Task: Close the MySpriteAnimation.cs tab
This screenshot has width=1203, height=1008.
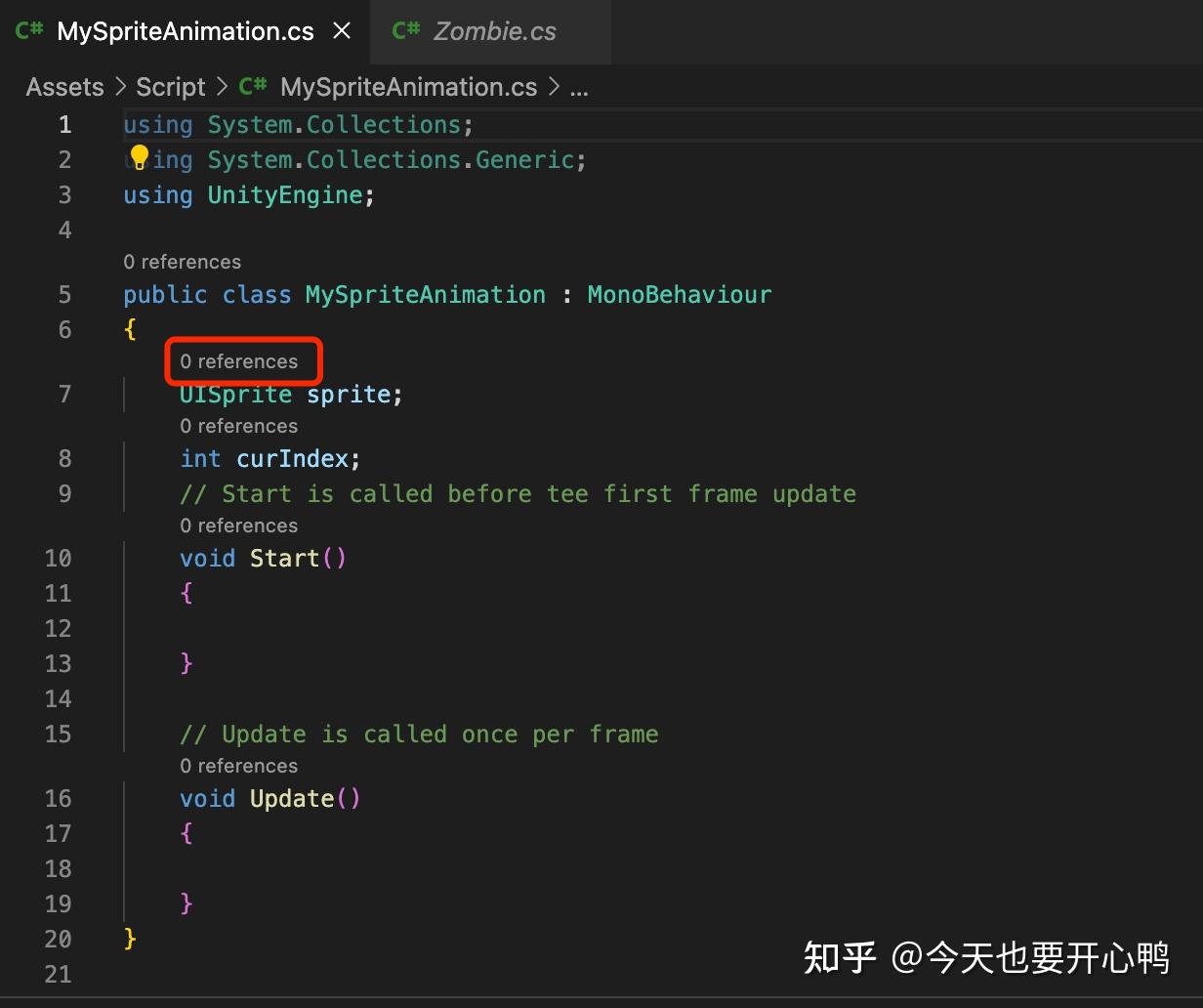Action: coord(342,31)
